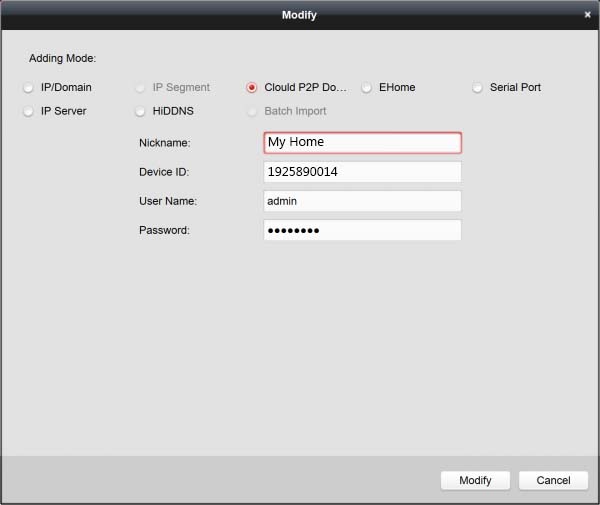Click the Adding Mode label
This screenshot has width=600, height=505.
click(62, 59)
